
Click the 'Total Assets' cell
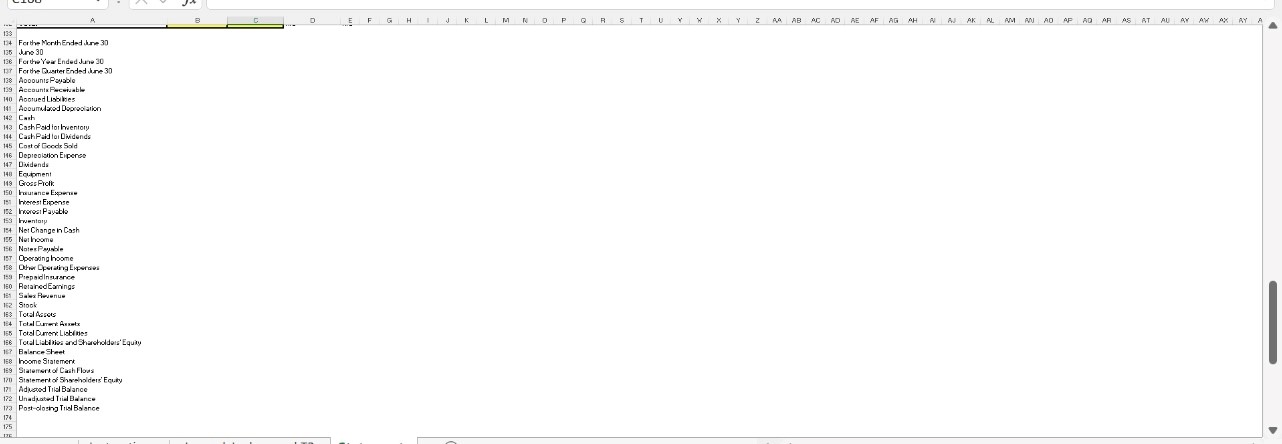coord(92,314)
